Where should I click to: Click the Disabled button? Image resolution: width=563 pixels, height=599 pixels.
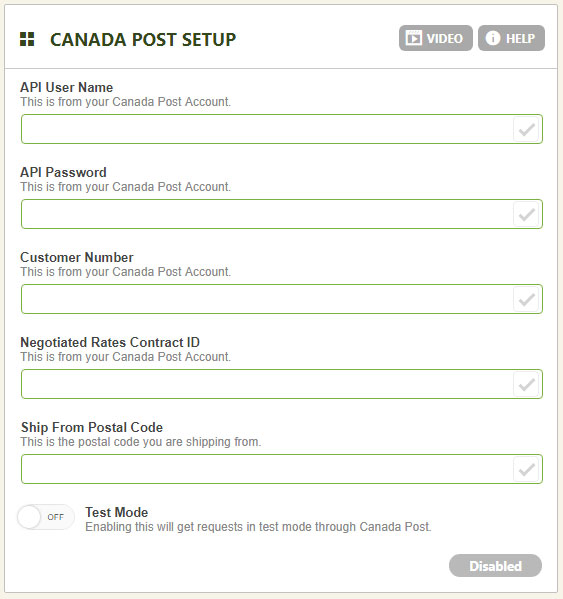pyautogui.click(x=495, y=566)
